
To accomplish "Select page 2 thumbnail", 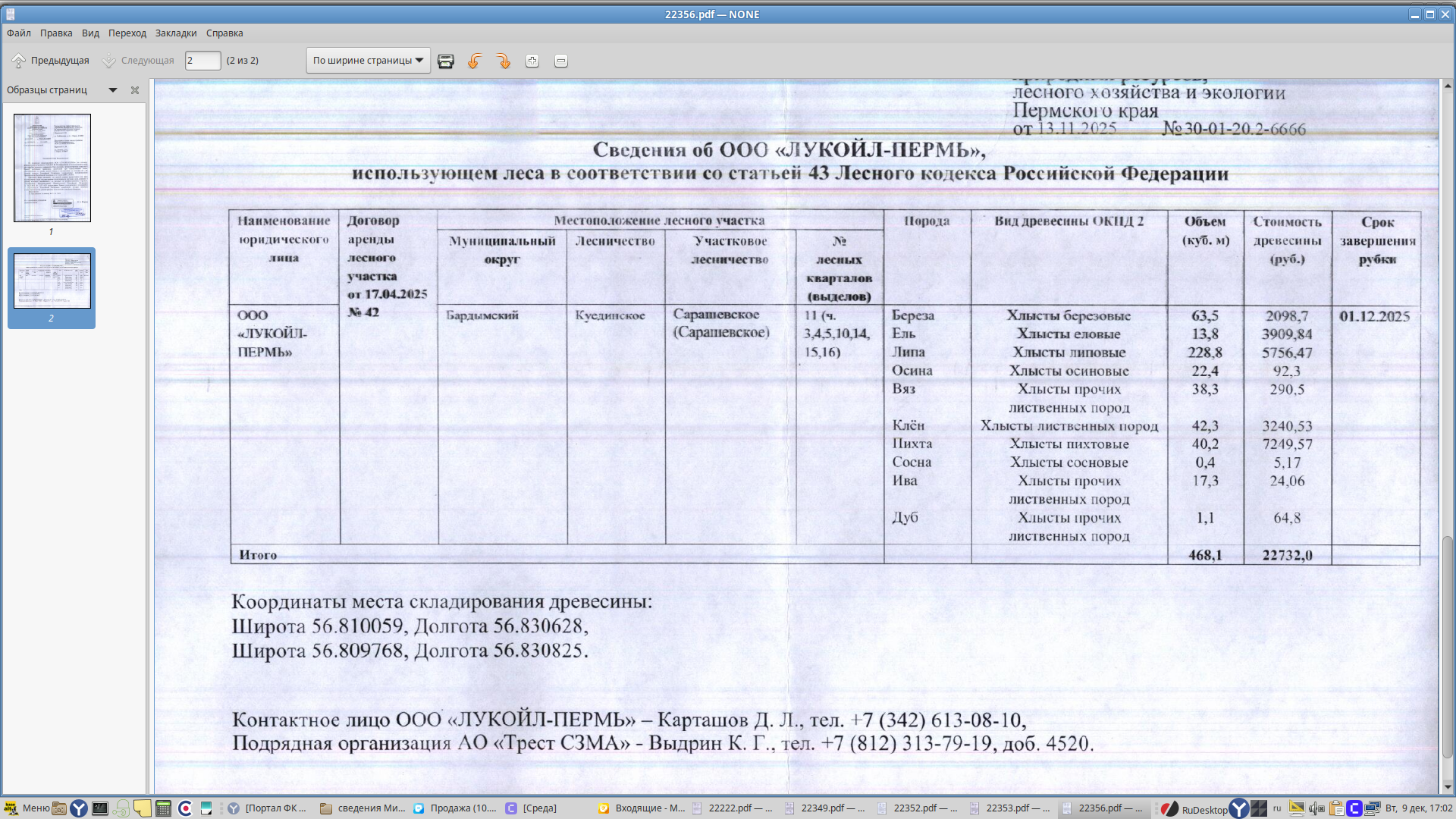I will click(x=52, y=281).
